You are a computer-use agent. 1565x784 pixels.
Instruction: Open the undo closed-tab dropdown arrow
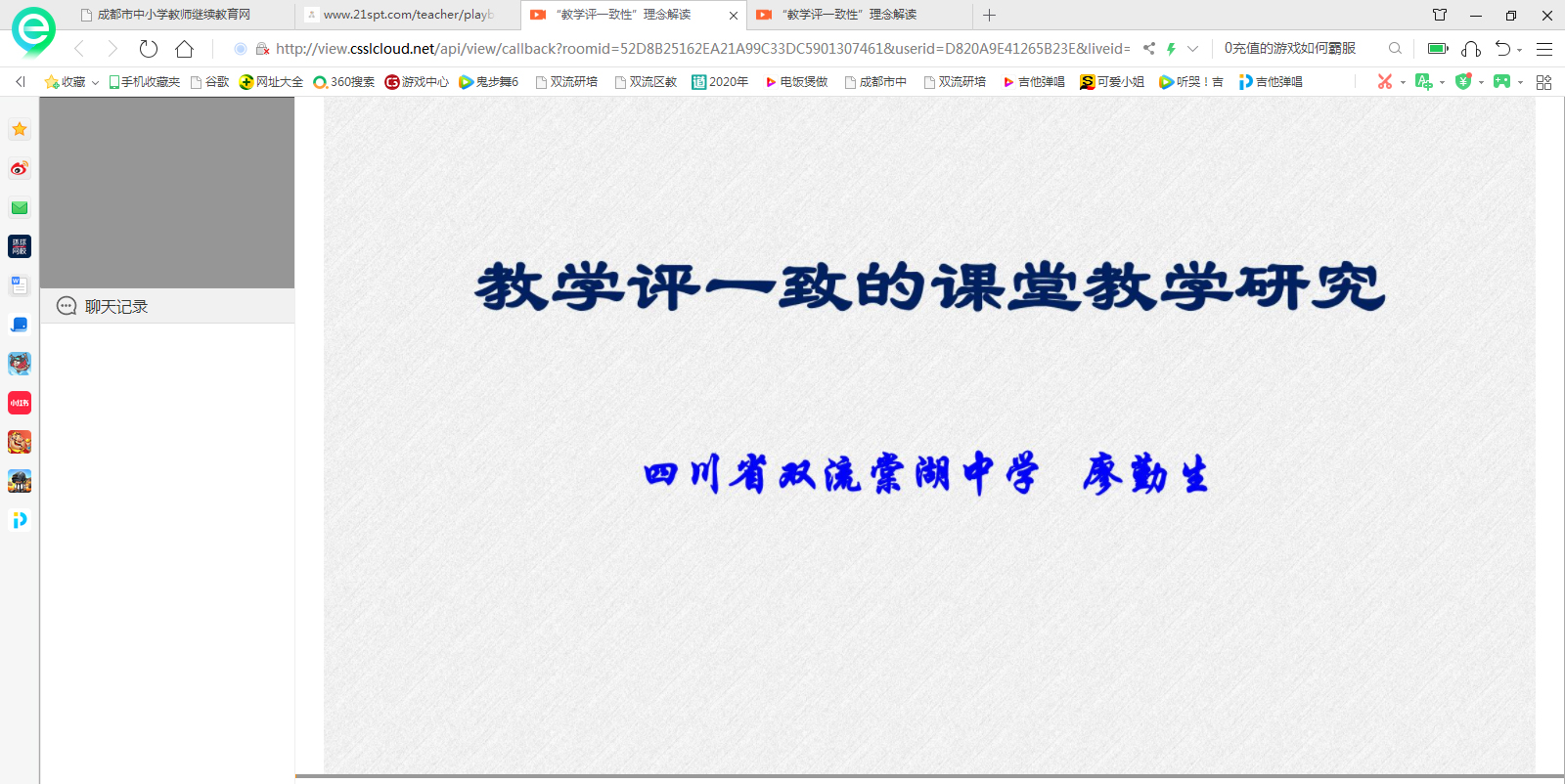click(1520, 50)
